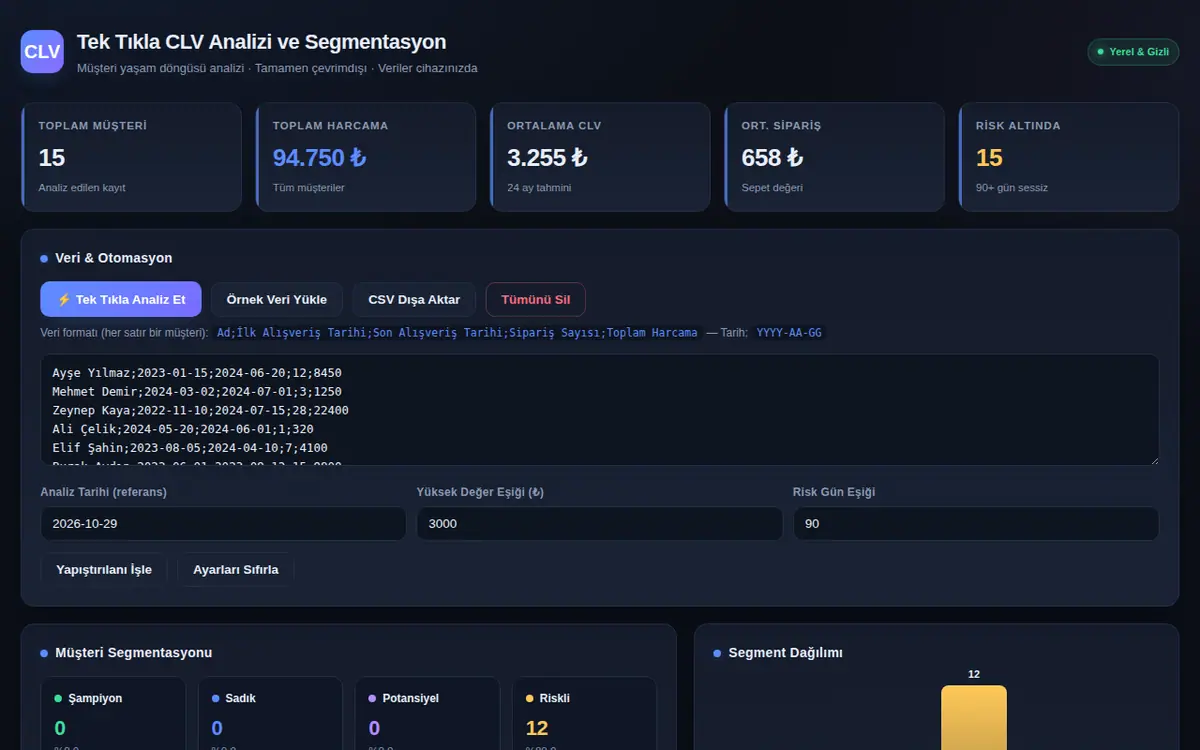Viewport: 1200px width, 750px height.
Task: Select the Risk Altında stat card
Action: (x=1069, y=157)
